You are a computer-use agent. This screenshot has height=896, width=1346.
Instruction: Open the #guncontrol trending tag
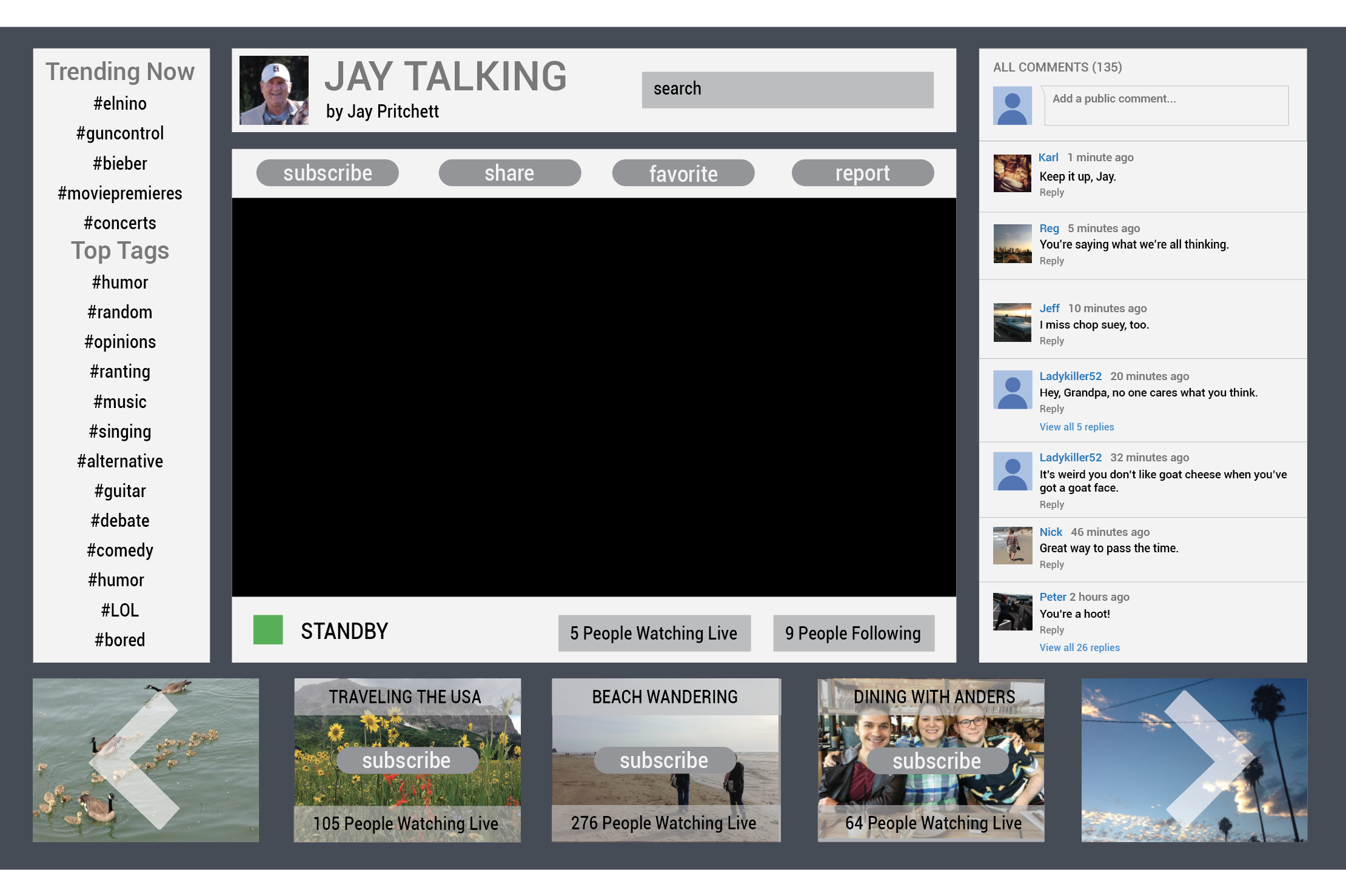click(120, 133)
